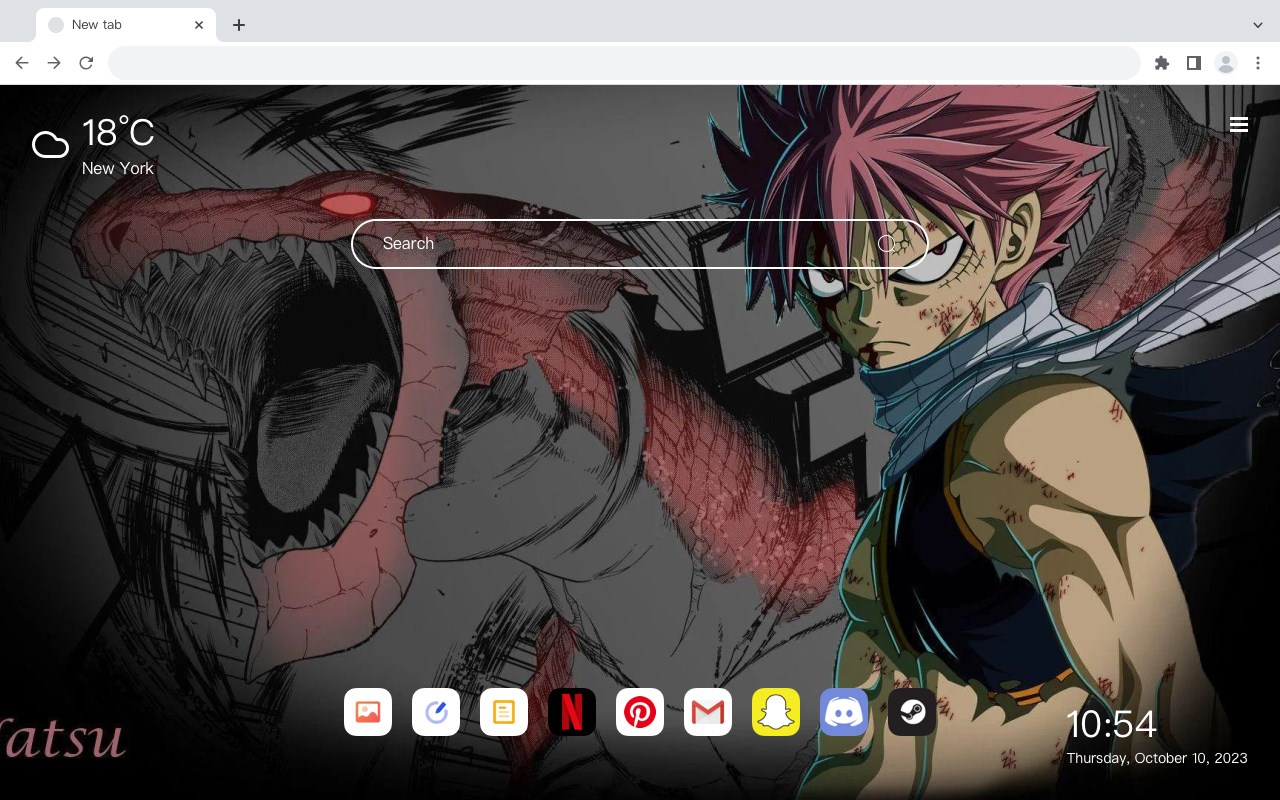This screenshot has width=1280, height=800.
Task: Expand the tab search dropdown arrow
Action: 1258,25
